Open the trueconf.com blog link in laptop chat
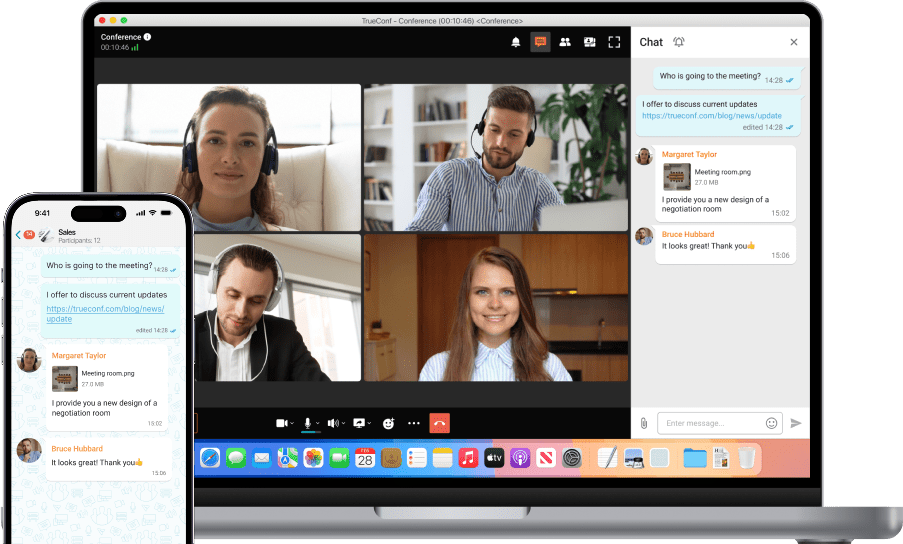This screenshot has height=544, width=903. [x=711, y=116]
